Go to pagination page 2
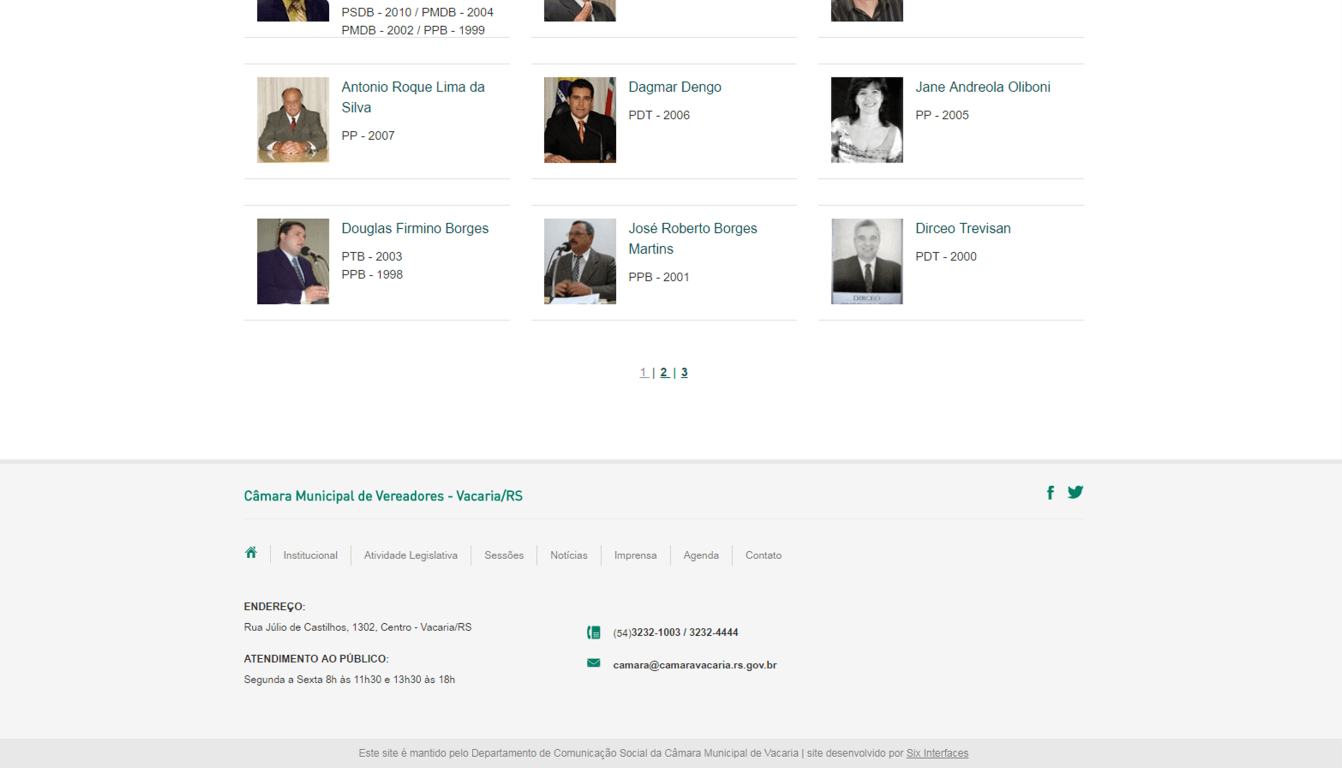1342x768 pixels. (x=664, y=372)
